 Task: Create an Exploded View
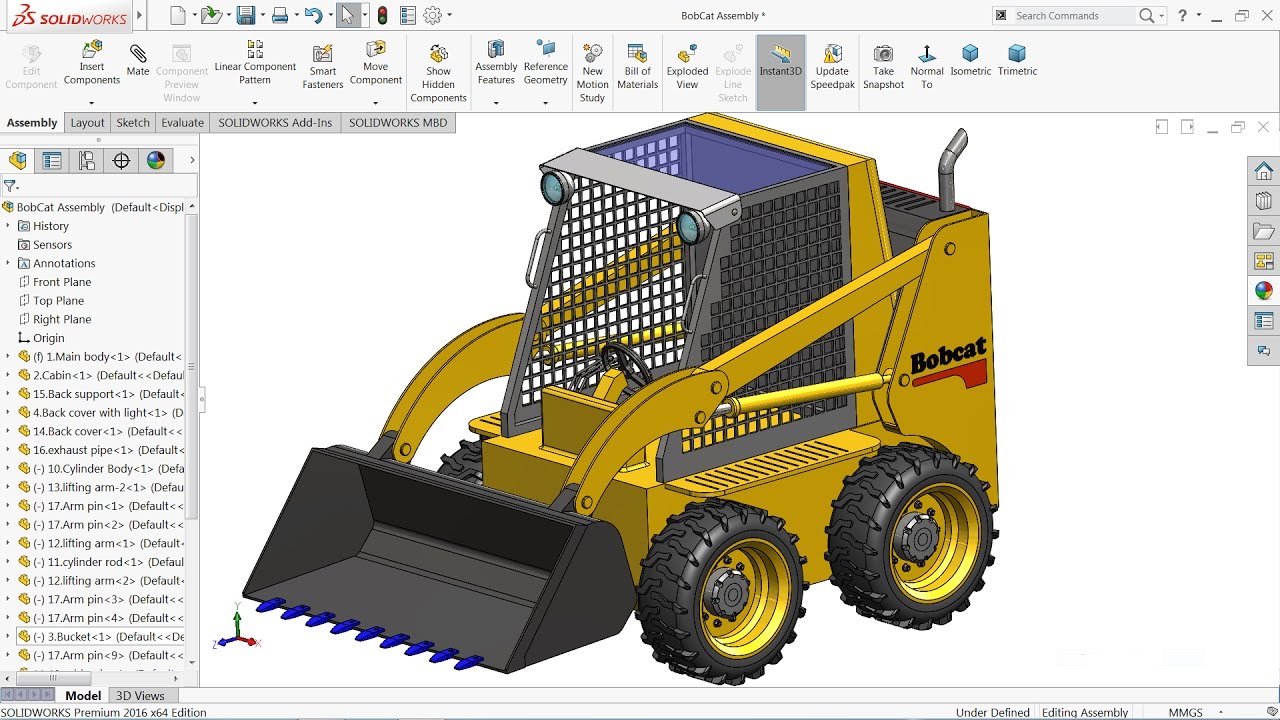click(687, 66)
